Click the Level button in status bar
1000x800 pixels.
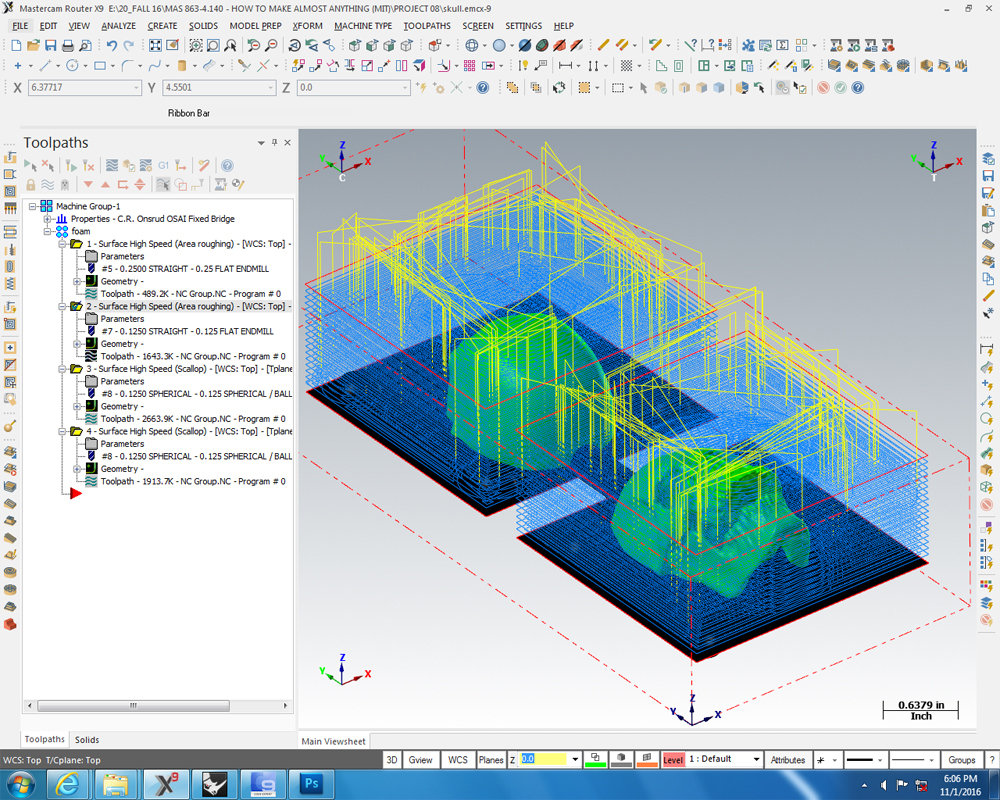[673, 760]
